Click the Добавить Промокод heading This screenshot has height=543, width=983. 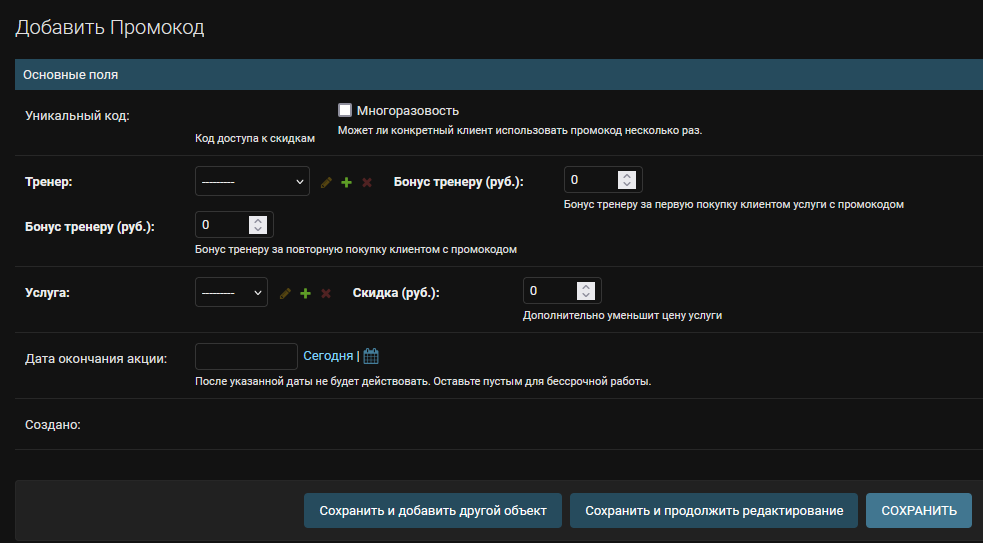pos(110,28)
